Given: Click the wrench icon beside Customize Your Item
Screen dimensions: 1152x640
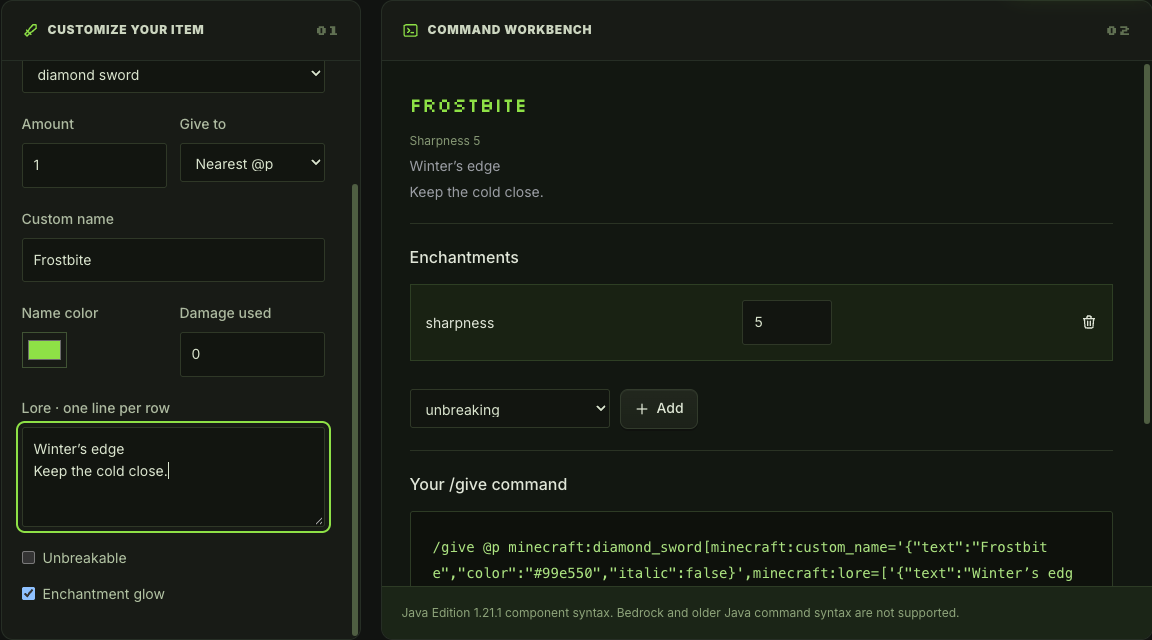Looking at the screenshot, I should pos(30,30).
